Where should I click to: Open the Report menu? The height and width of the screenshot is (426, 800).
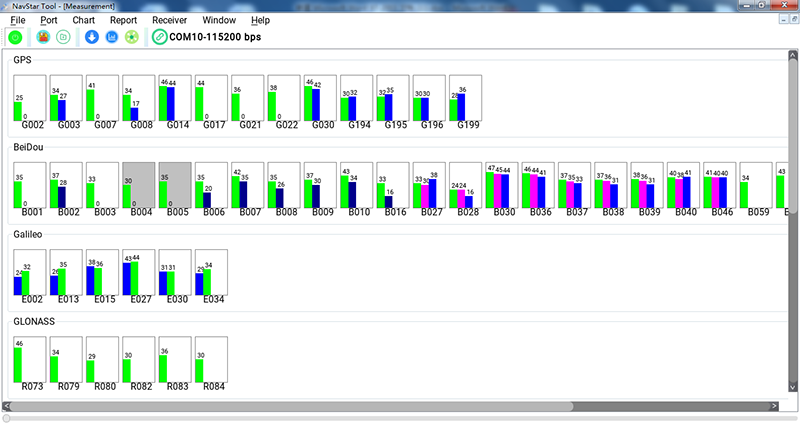click(123, 20)
